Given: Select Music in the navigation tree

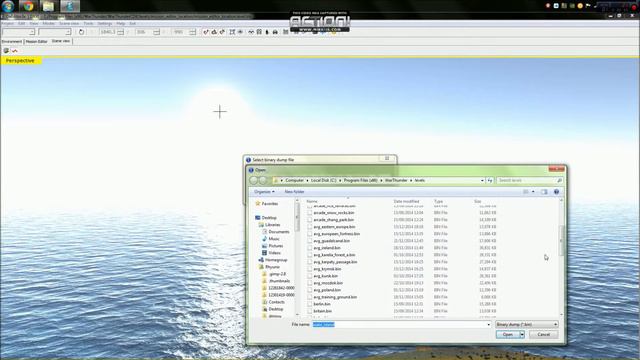Looking at the screenshot, I should pos(271,239).
